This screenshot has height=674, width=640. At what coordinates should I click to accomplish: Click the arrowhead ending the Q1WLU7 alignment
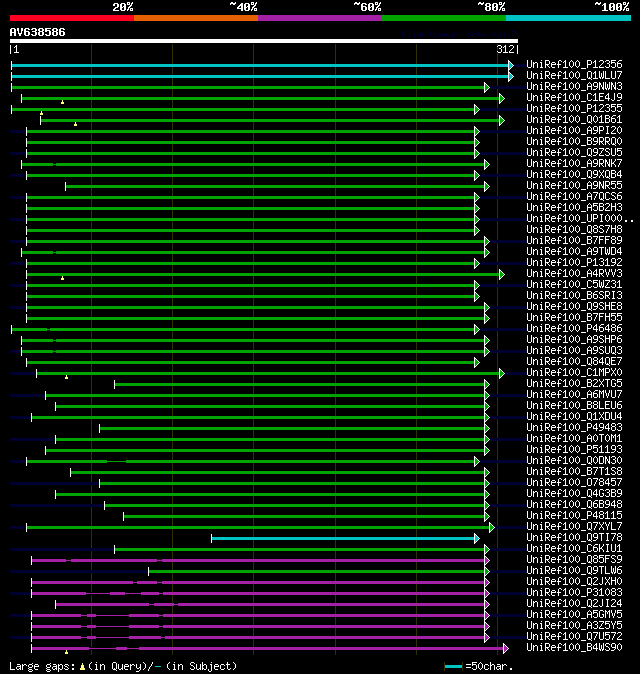[x=511, y=77]
